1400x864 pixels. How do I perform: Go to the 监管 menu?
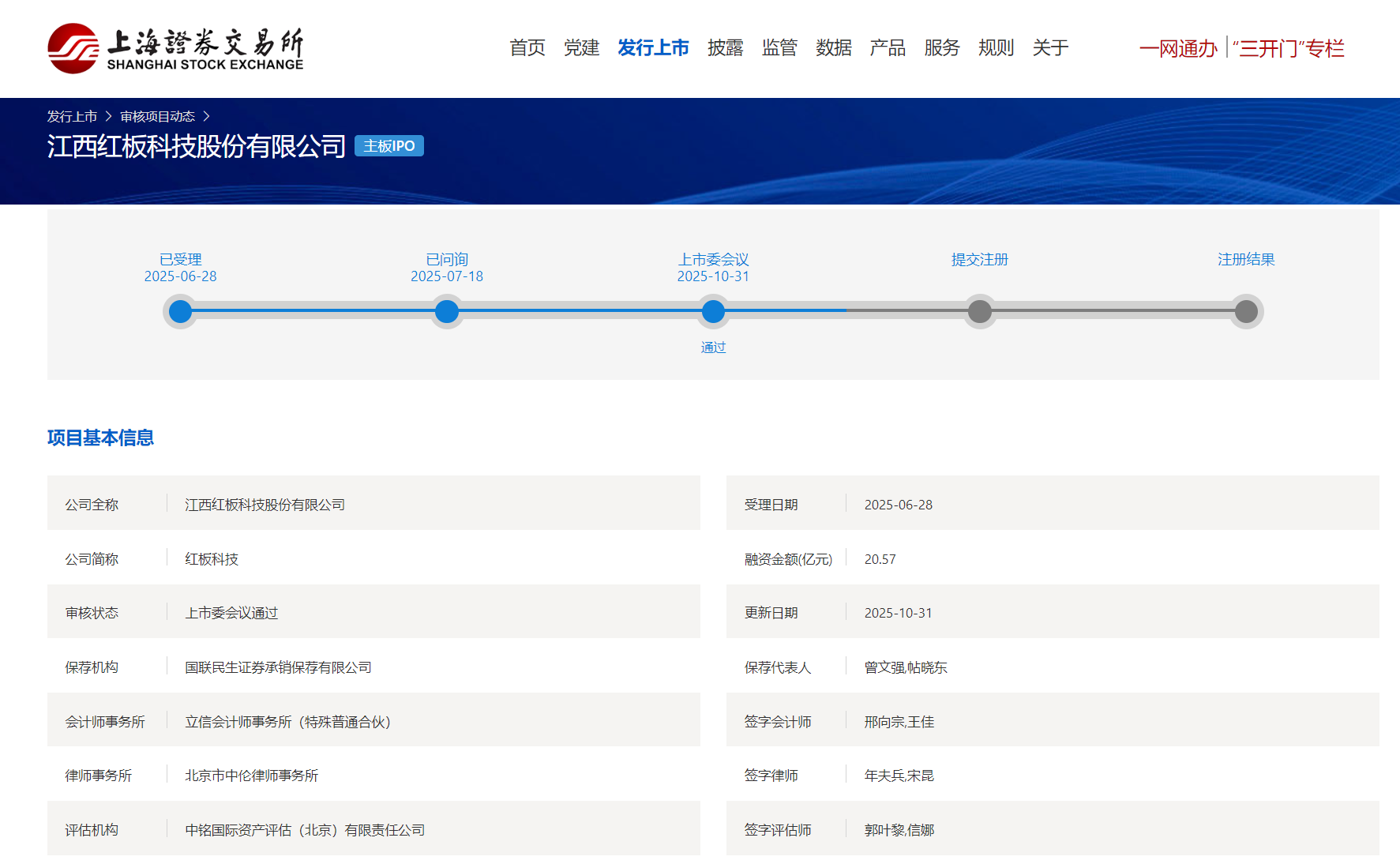pyautogui.click(x=779, y=48)
